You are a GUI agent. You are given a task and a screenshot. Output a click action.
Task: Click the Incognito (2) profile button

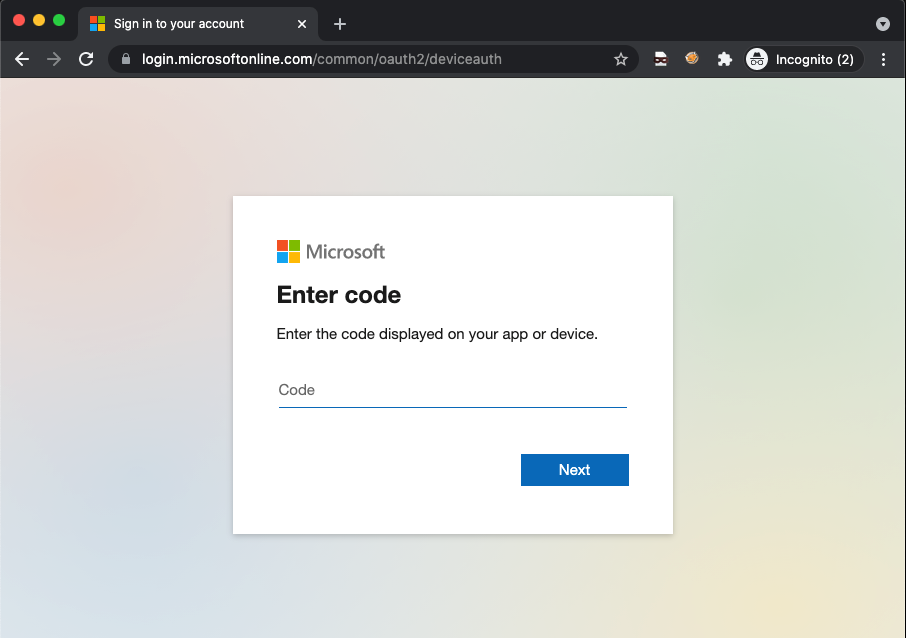[x=803, y=59]
